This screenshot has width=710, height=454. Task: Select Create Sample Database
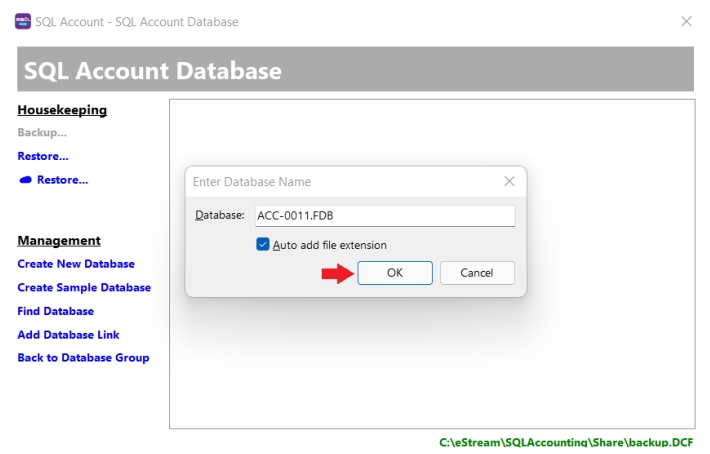[84, 288]
